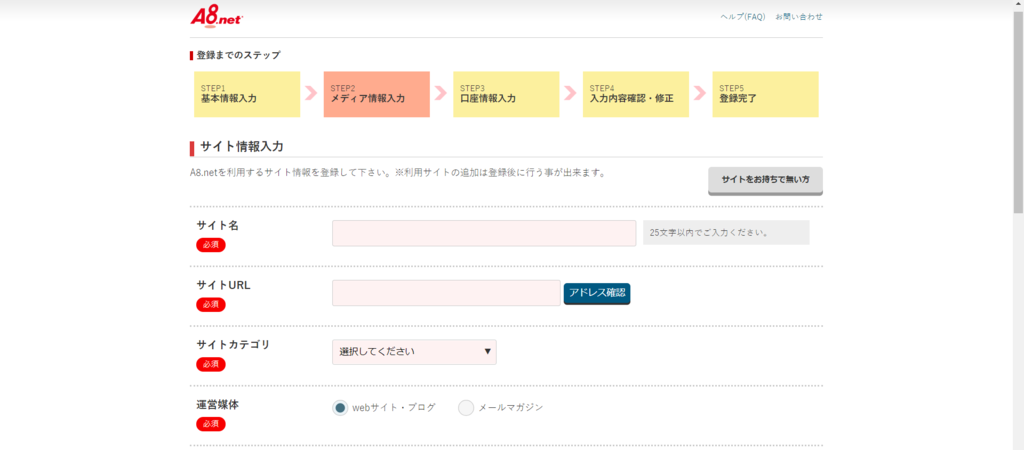Click the 登録までのステップ heading text
This screenshot has width=1024, height=450.
(238, 56)
